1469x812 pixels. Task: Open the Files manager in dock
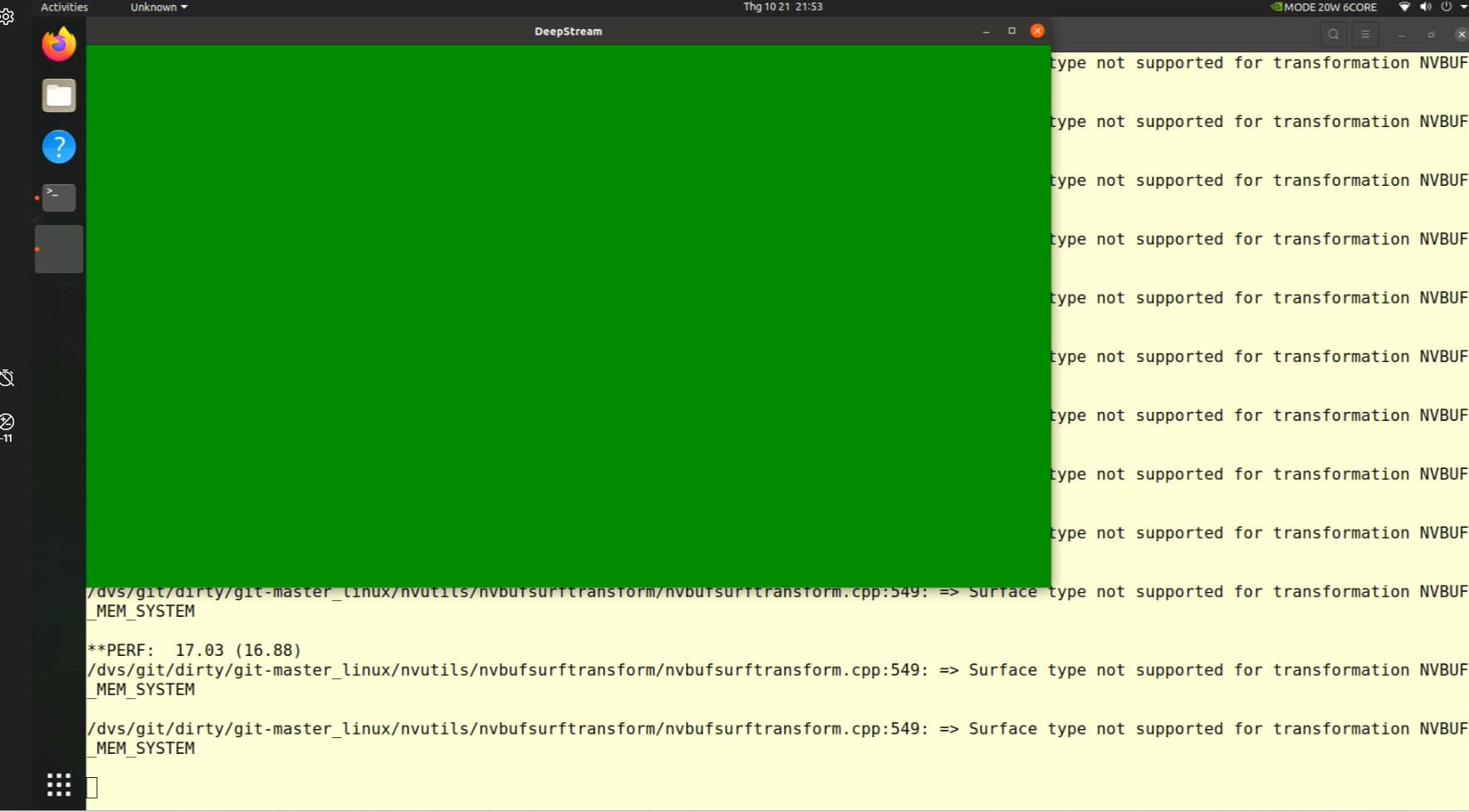pos(59,95)
